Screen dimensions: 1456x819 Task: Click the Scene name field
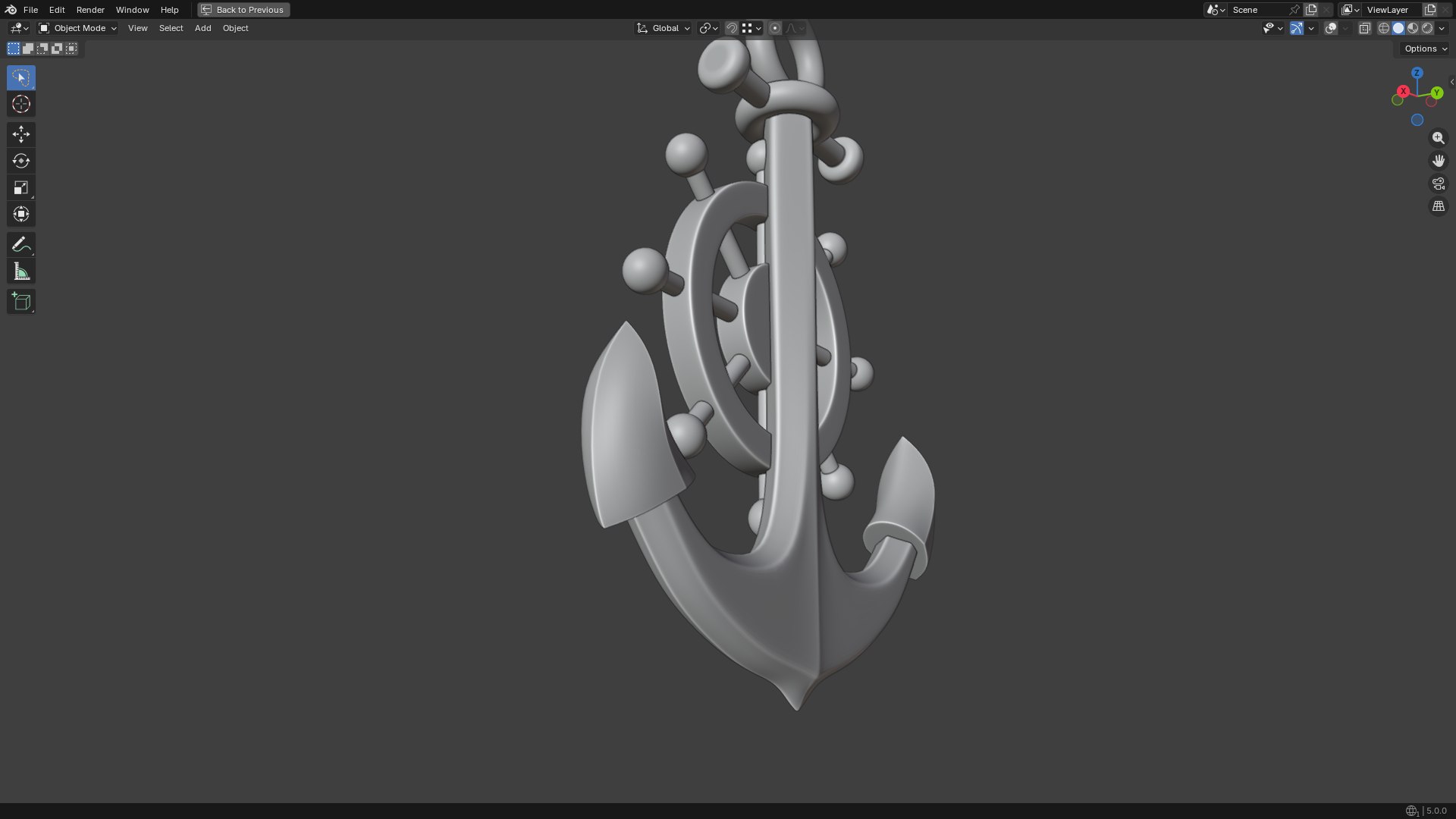coord(1257,10)
